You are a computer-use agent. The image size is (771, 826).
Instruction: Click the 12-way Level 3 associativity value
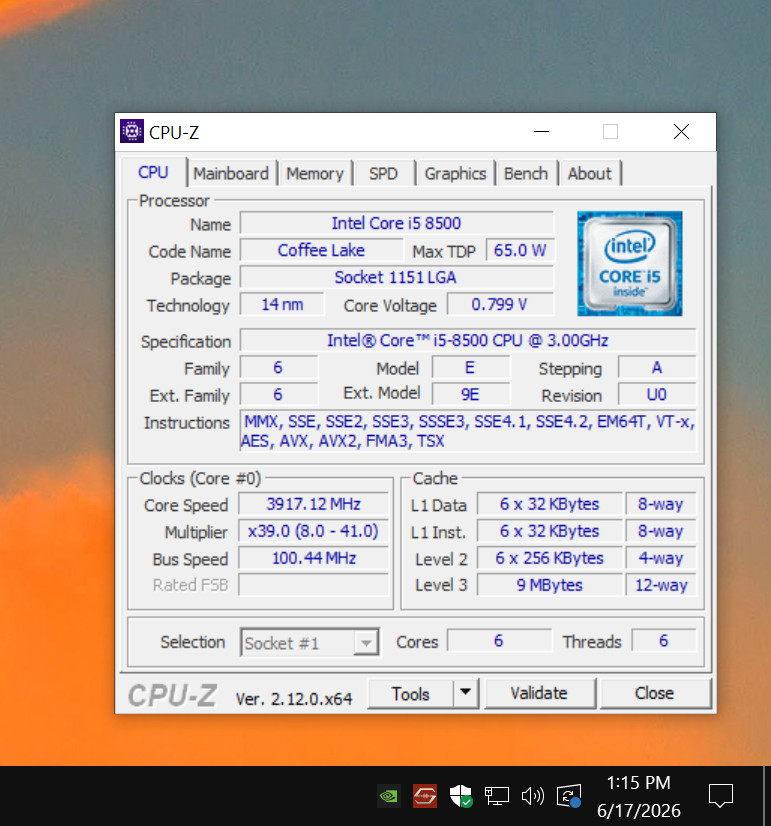click(661, 584)
